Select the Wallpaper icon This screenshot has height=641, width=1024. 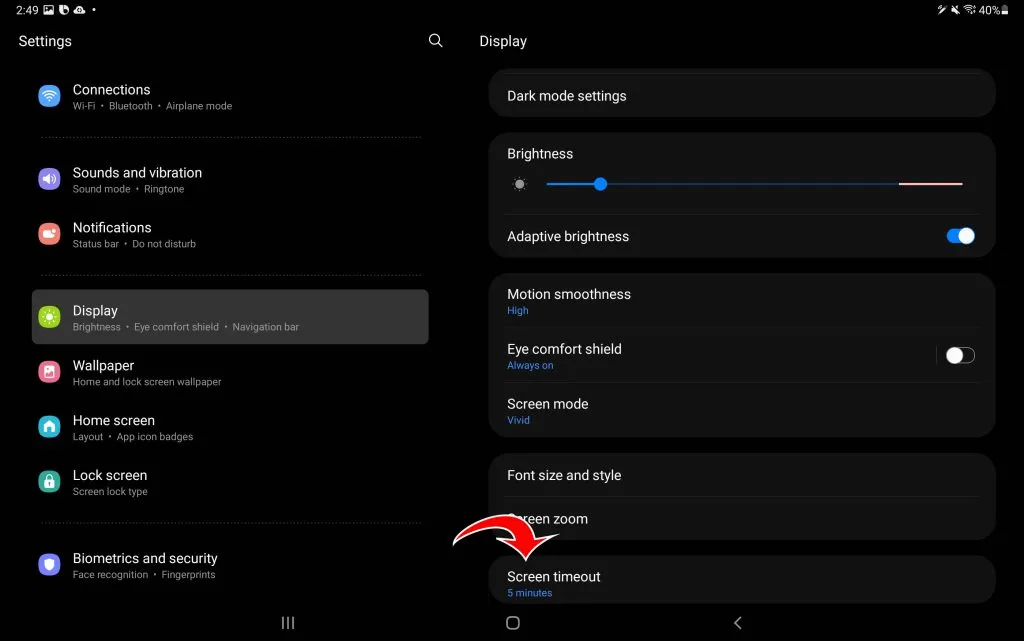pyautogui.click(x=49, y=372)
